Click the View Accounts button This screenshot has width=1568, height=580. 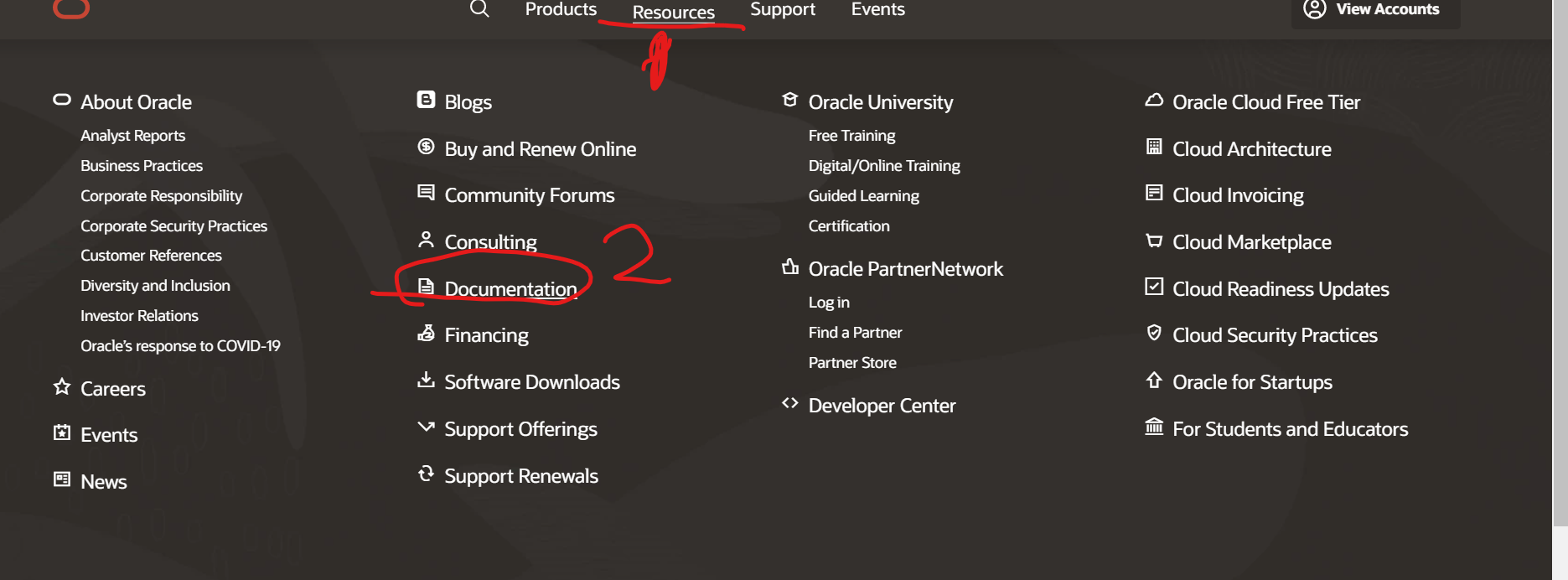(1375, 10)
